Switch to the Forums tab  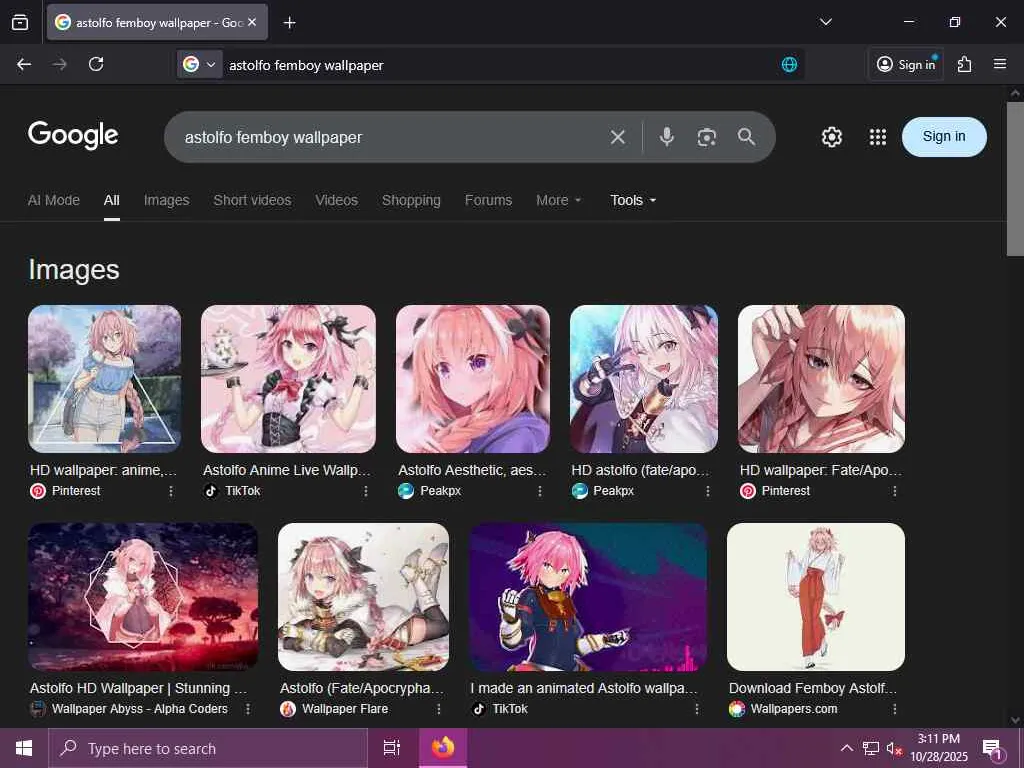(x=488, y=200)
